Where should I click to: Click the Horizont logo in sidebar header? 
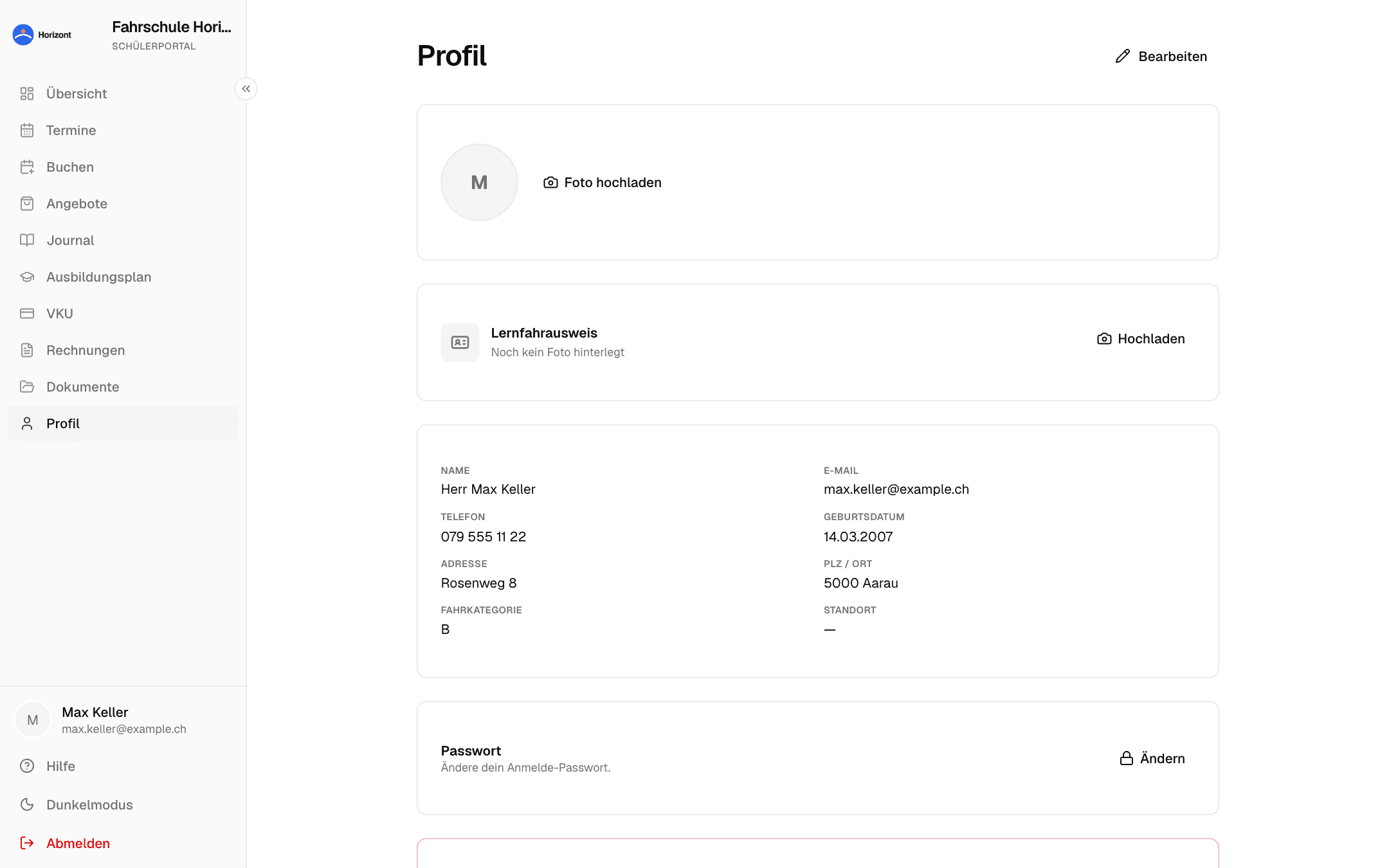pos(42,35)
